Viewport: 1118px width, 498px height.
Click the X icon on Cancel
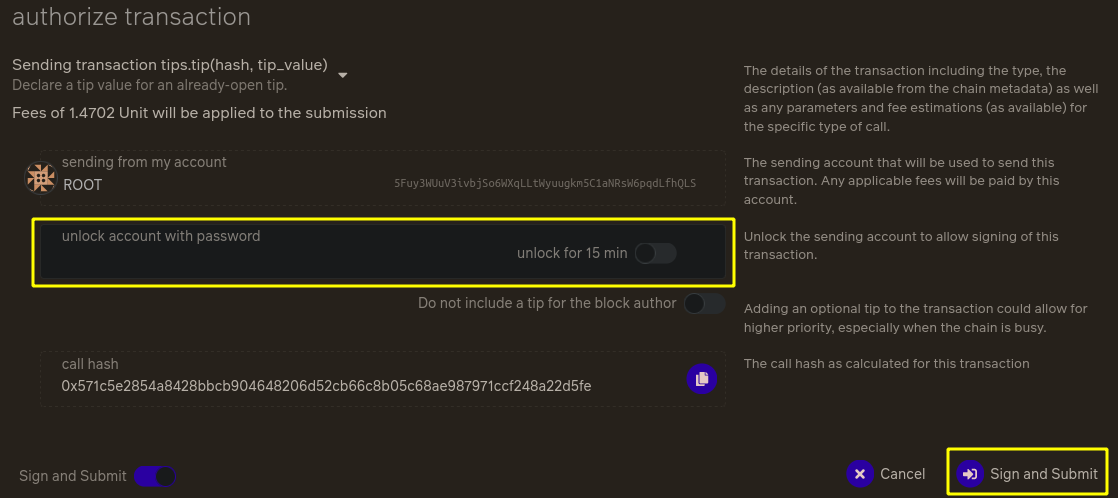tap(860, 474)
